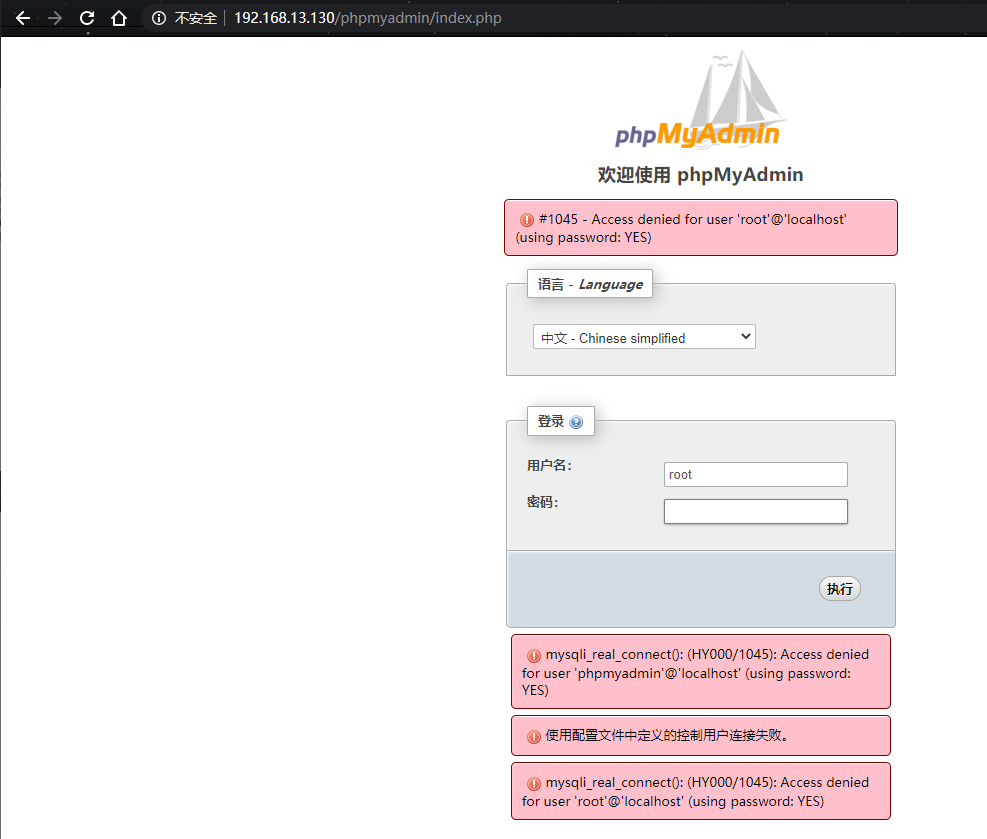
Task: Click bottom mysqli_real_connect root error text
Action: [x=695, y=792]
